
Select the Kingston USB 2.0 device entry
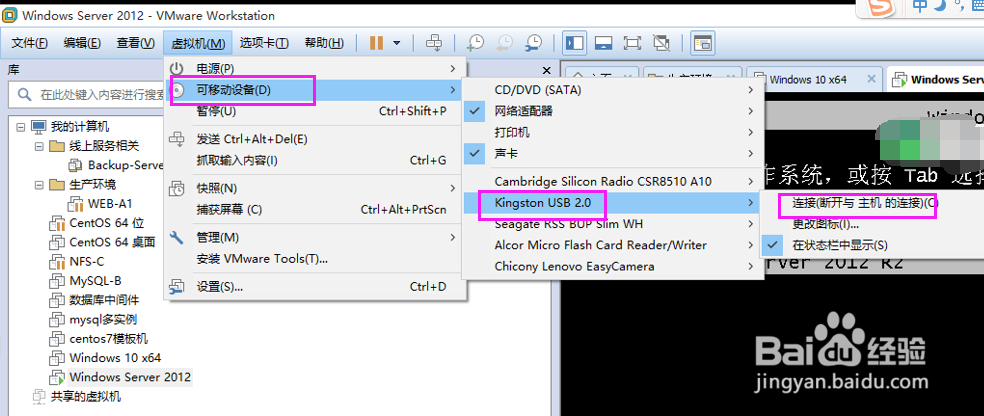pyautogui.click(x=612, y=203)
